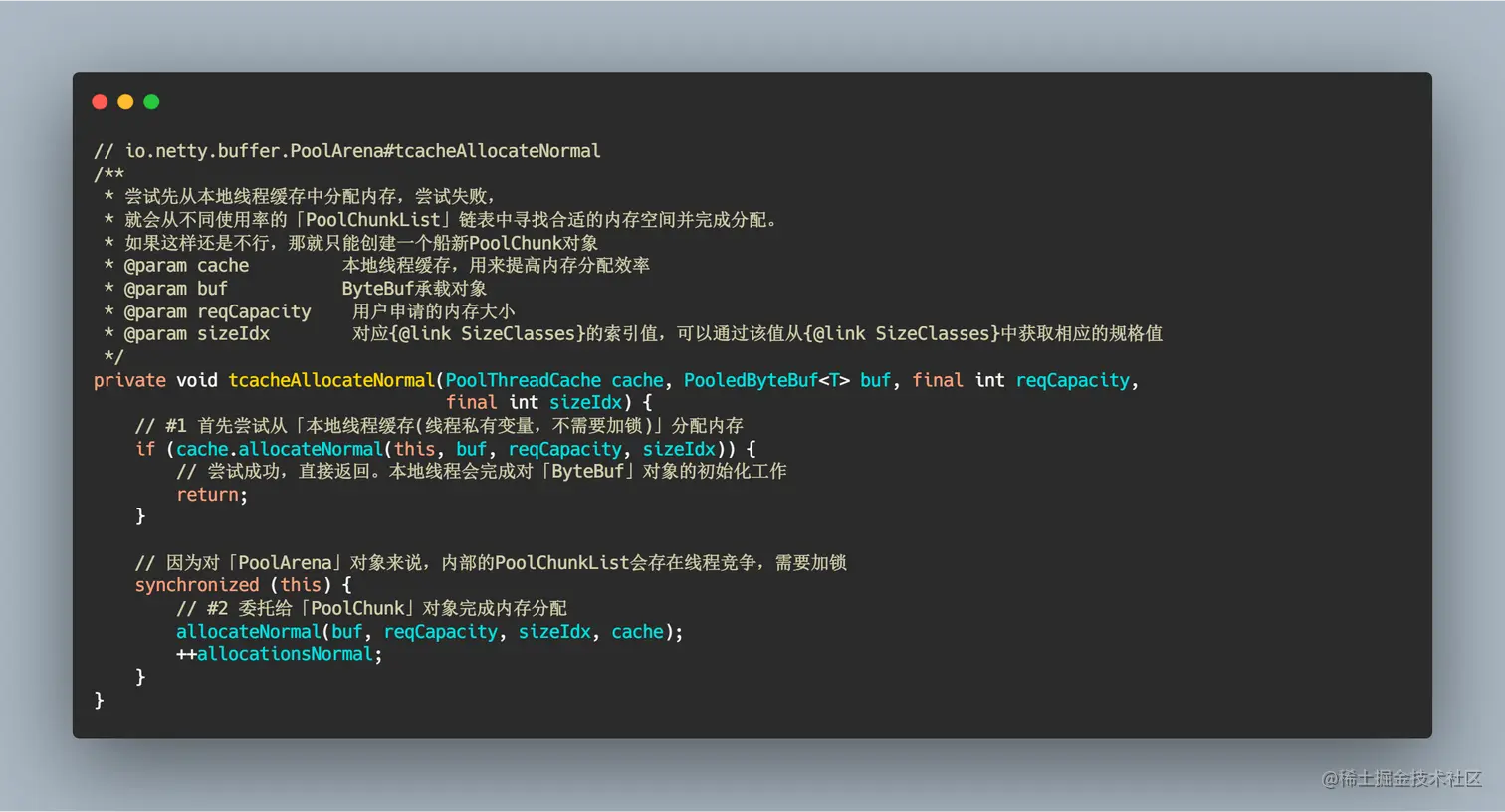The width and height of the screenshot is (1505, 812).
Task: Click the '*/' comment closing line
Action: (x=113, y=357)
